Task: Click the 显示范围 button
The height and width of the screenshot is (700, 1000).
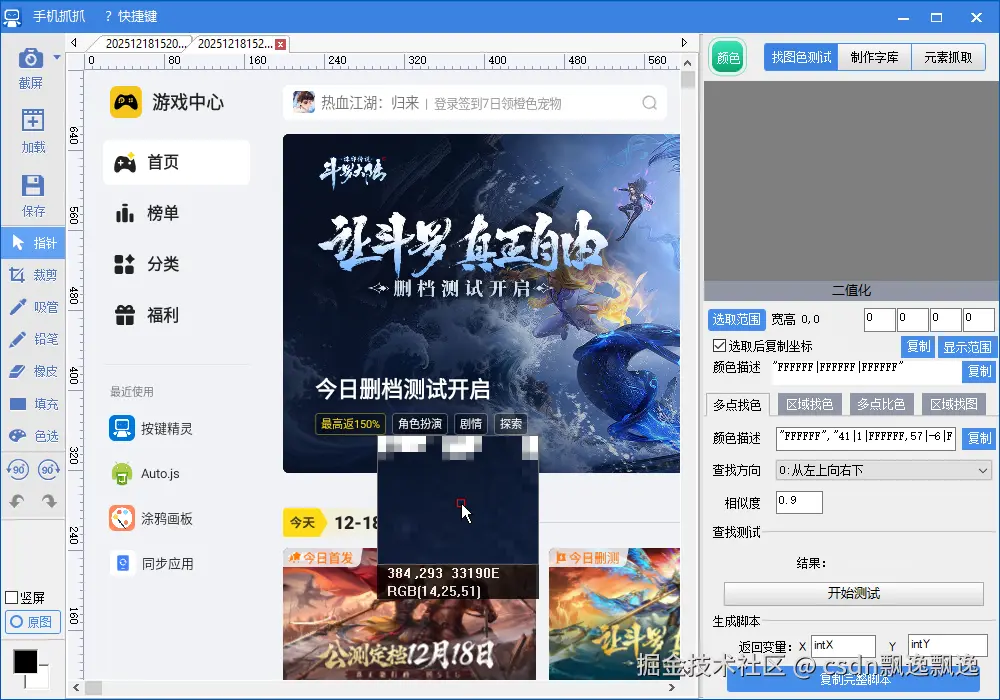Action: (967, 346)
